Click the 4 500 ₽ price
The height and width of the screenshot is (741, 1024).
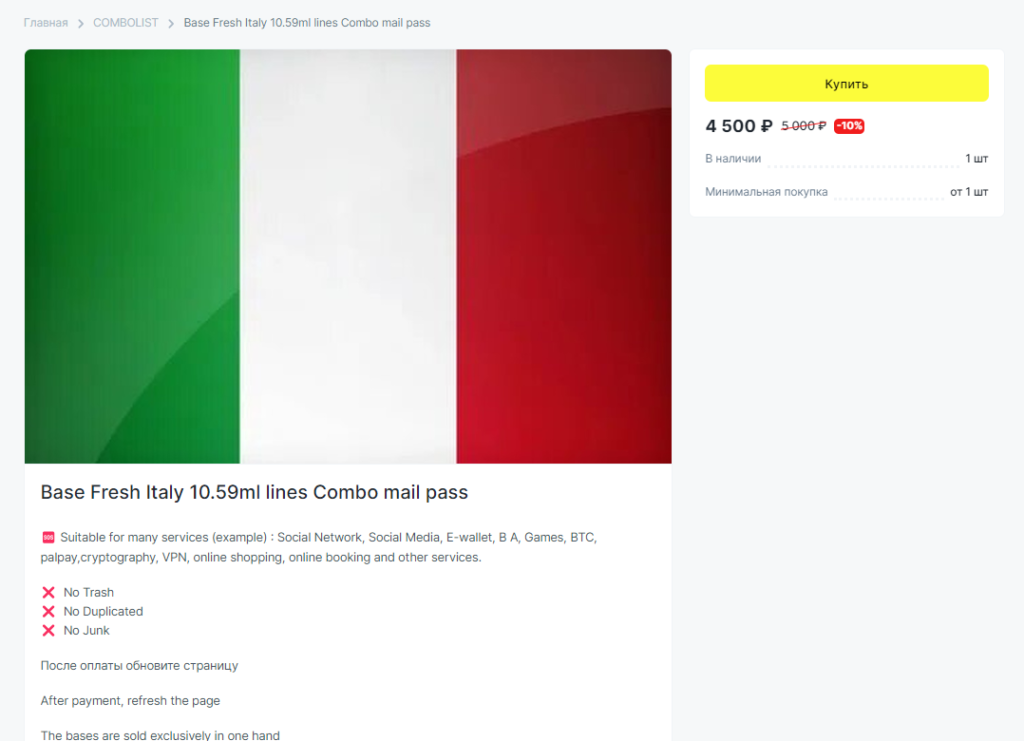click(739, 126)
